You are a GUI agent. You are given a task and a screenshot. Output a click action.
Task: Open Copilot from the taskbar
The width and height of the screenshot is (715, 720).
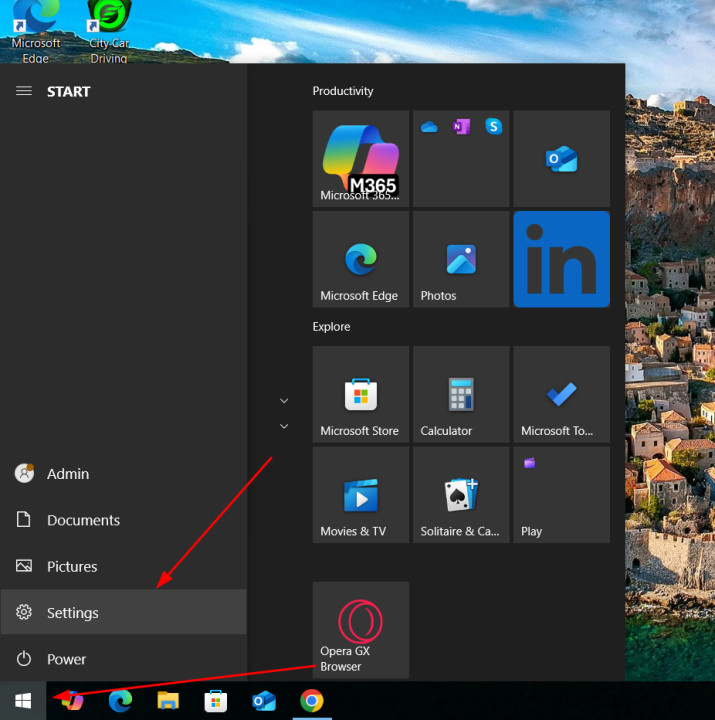click(73, 701)
